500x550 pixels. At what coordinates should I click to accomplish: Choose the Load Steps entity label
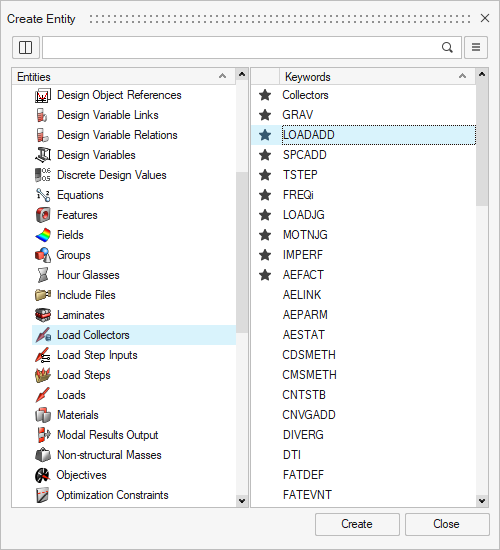[x=84, y=375]
